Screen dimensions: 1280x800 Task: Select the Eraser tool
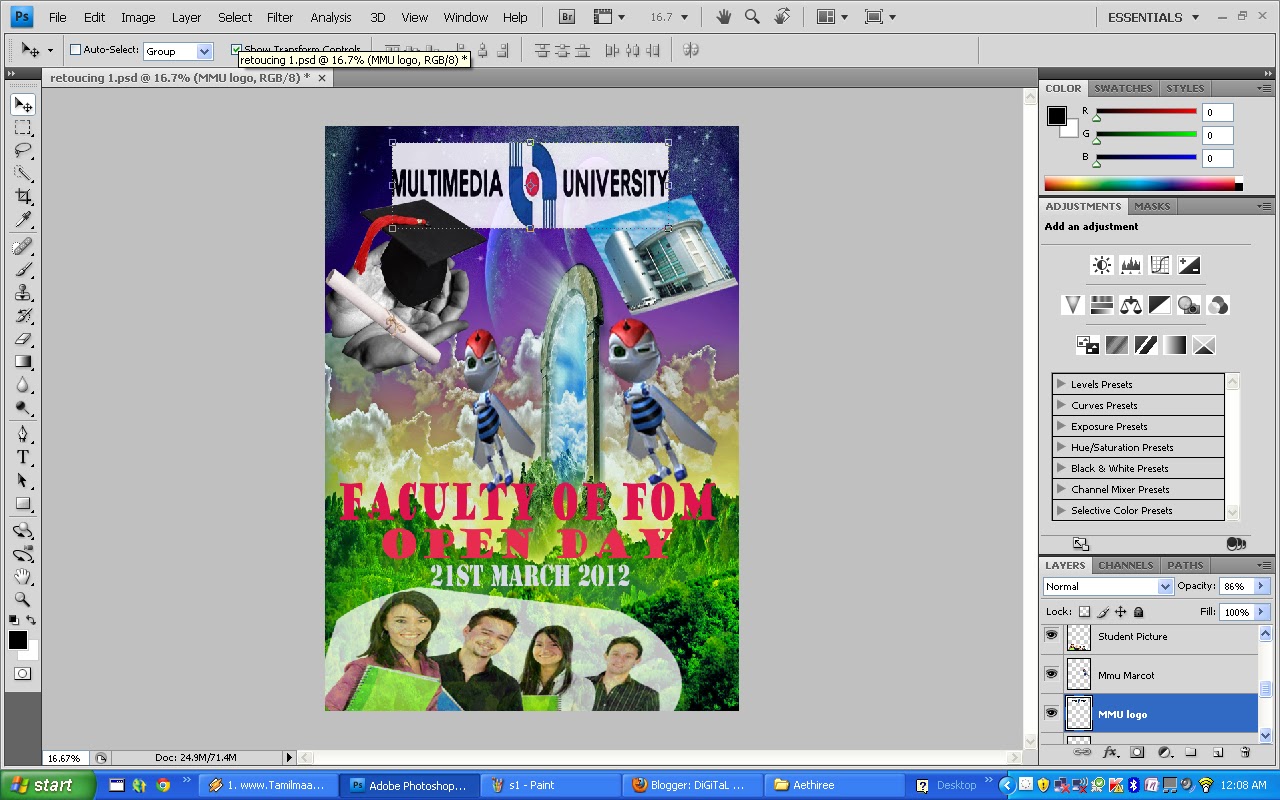[23, 338]
